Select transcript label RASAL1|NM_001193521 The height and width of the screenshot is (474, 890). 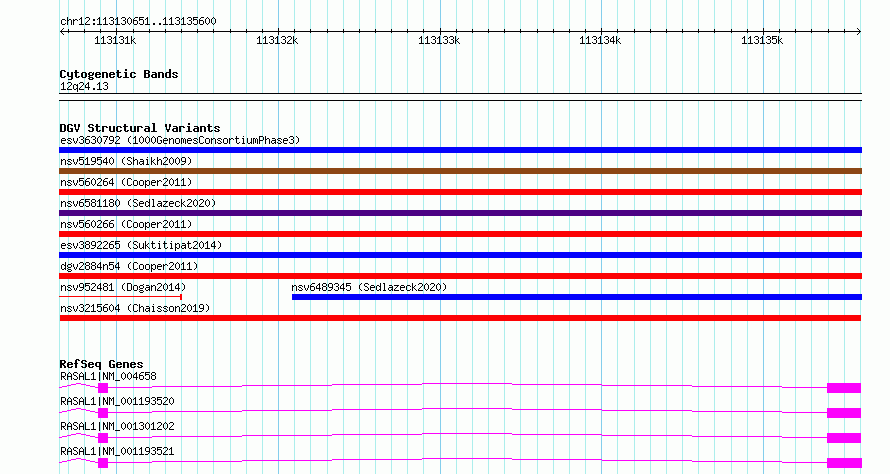pyautogui.click(x=117, y=451)
